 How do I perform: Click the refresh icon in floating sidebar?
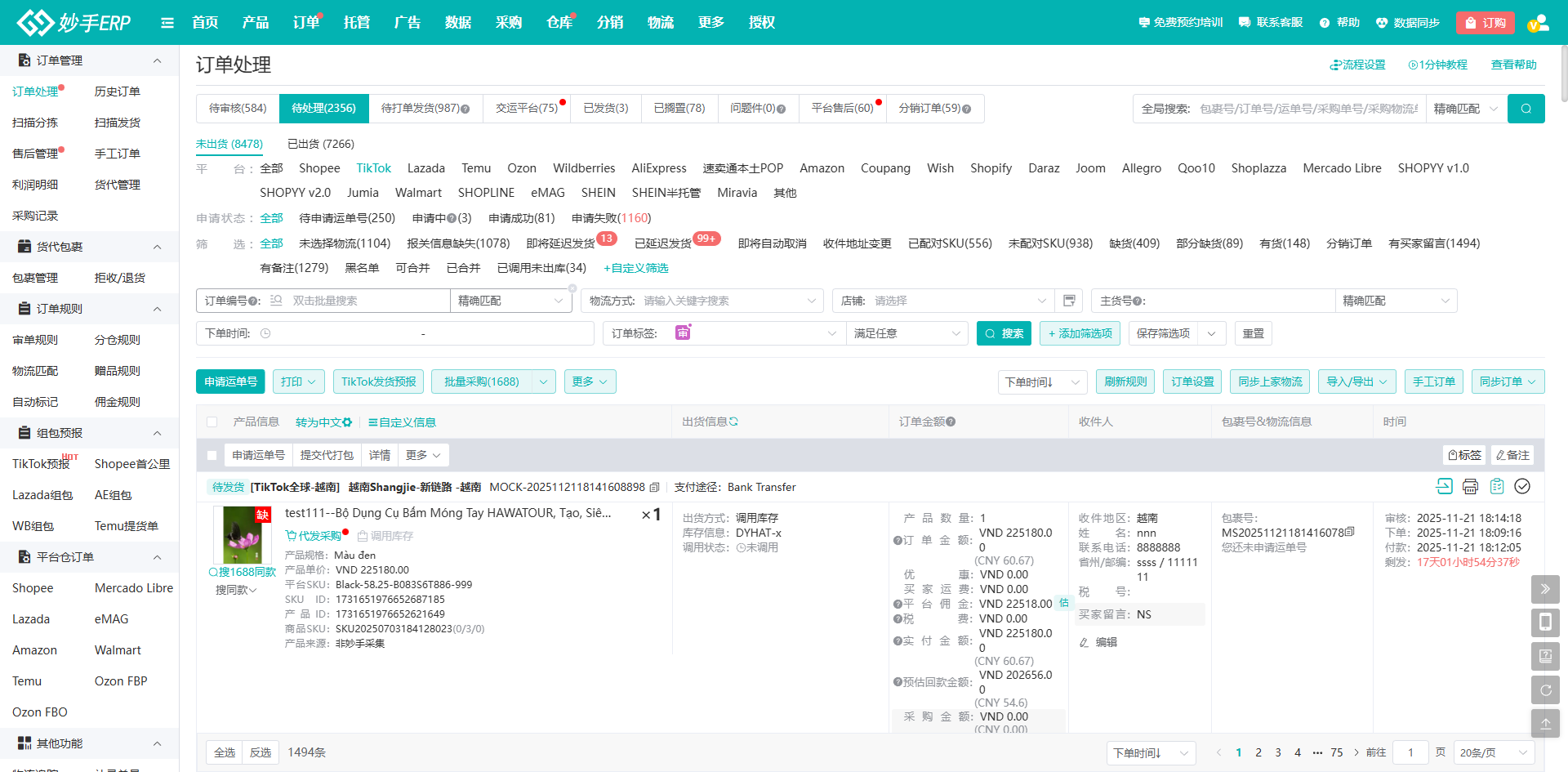[1545, 689]
